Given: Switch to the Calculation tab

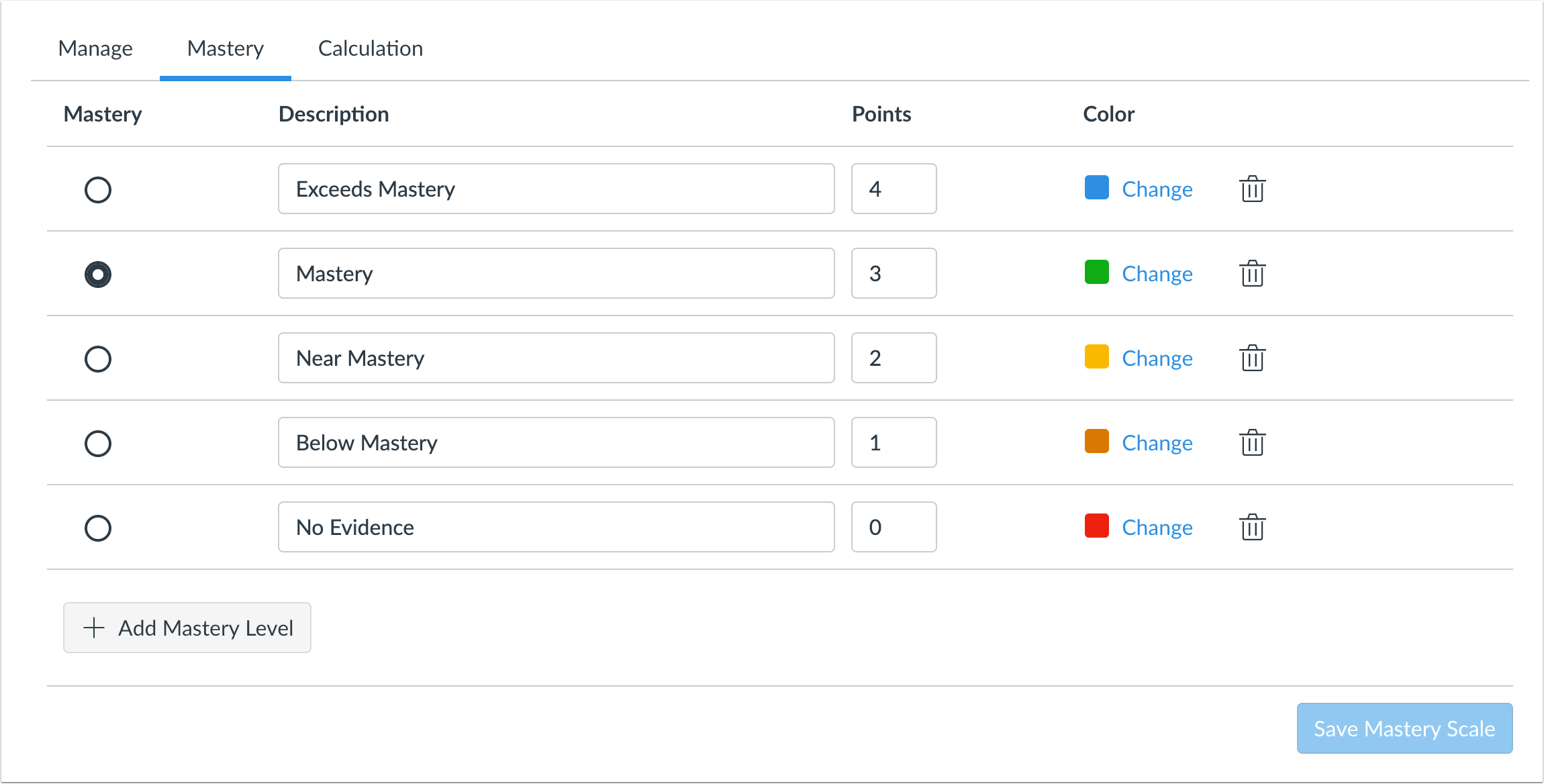Looking at the screenshot, I should coord(370,48).
